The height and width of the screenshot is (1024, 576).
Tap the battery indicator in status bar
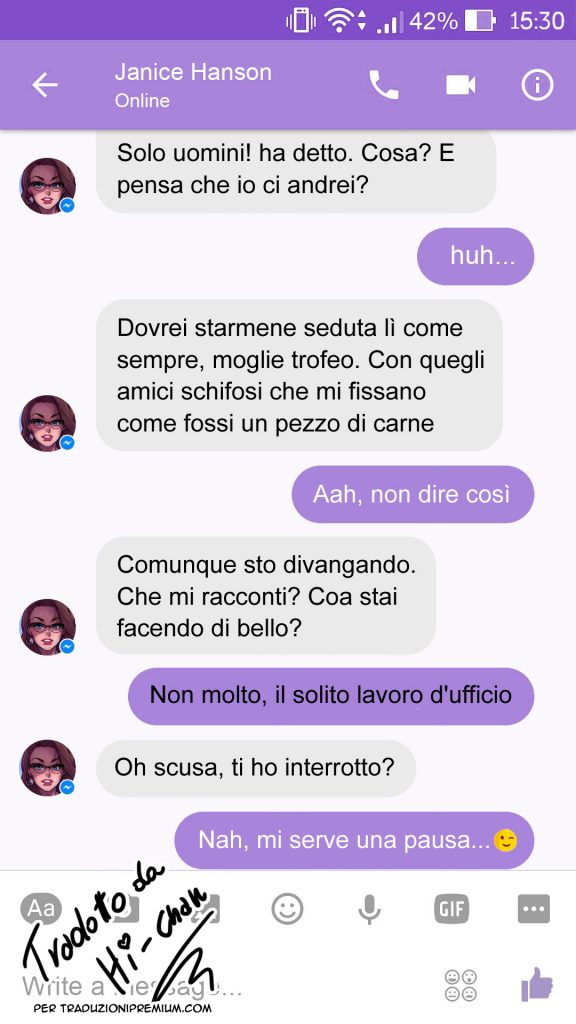[x=480, y=22]
